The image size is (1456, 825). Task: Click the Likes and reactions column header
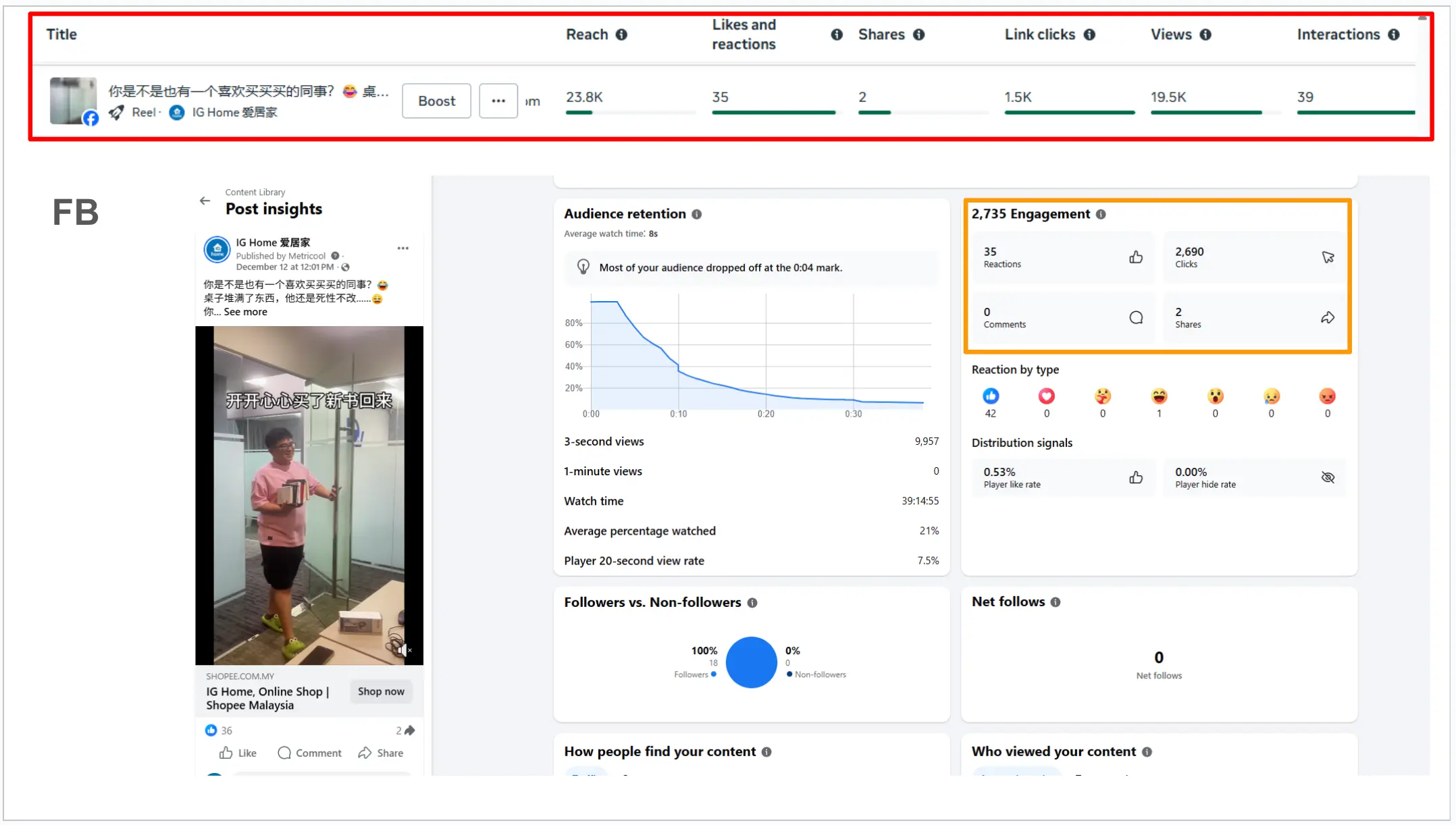[x=744, y=35]
